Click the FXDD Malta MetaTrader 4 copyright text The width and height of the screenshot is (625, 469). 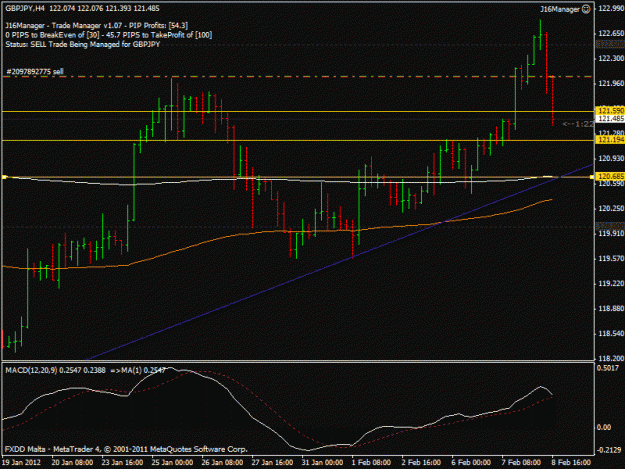tap(126, 449)
